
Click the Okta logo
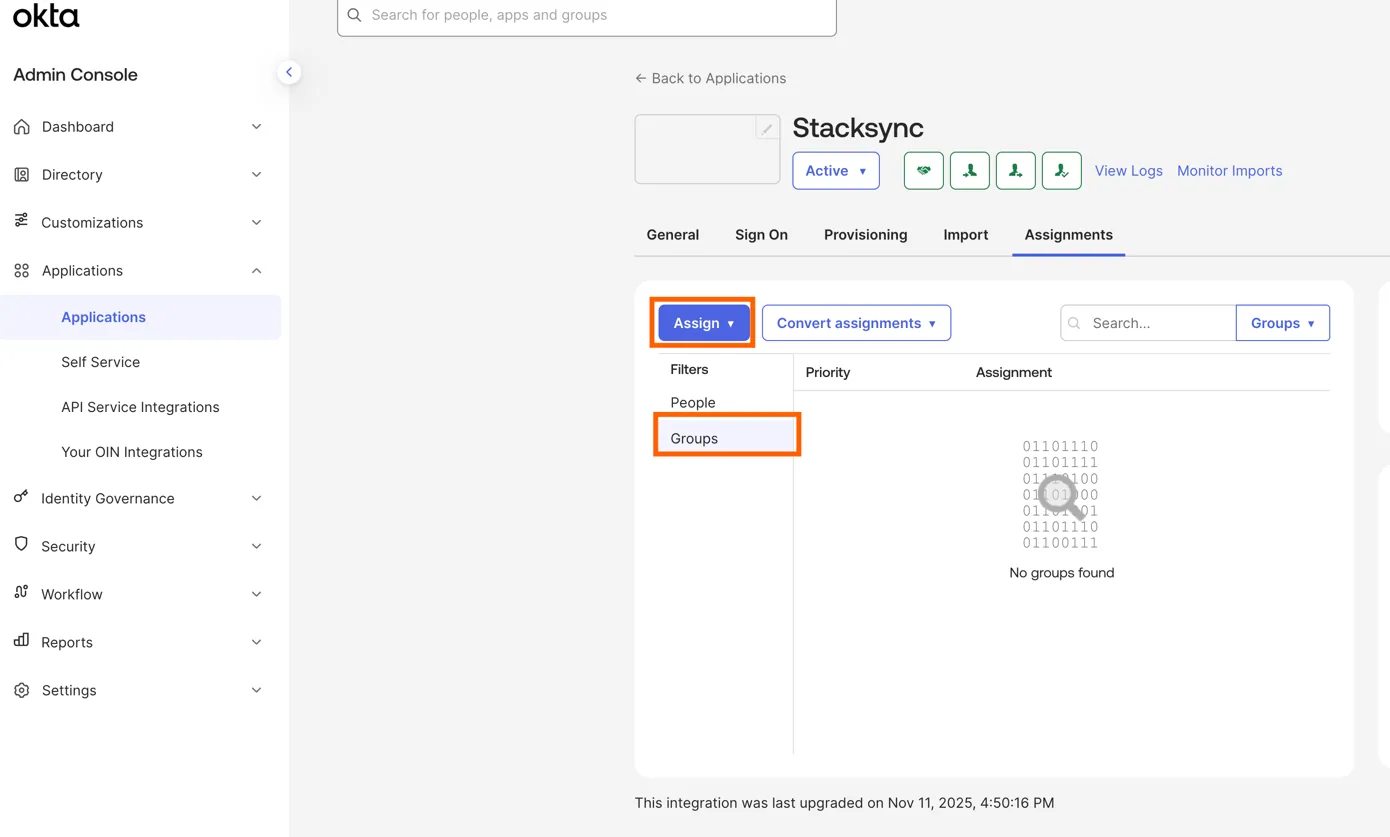pos(46,14)
